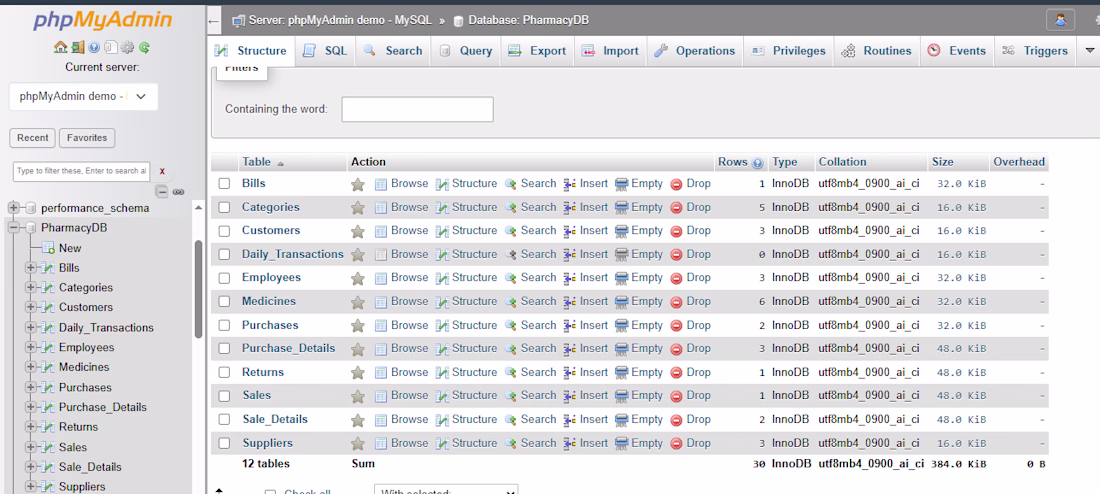
Task: Click the navigation tree filter input
Action: pos(81,171)
